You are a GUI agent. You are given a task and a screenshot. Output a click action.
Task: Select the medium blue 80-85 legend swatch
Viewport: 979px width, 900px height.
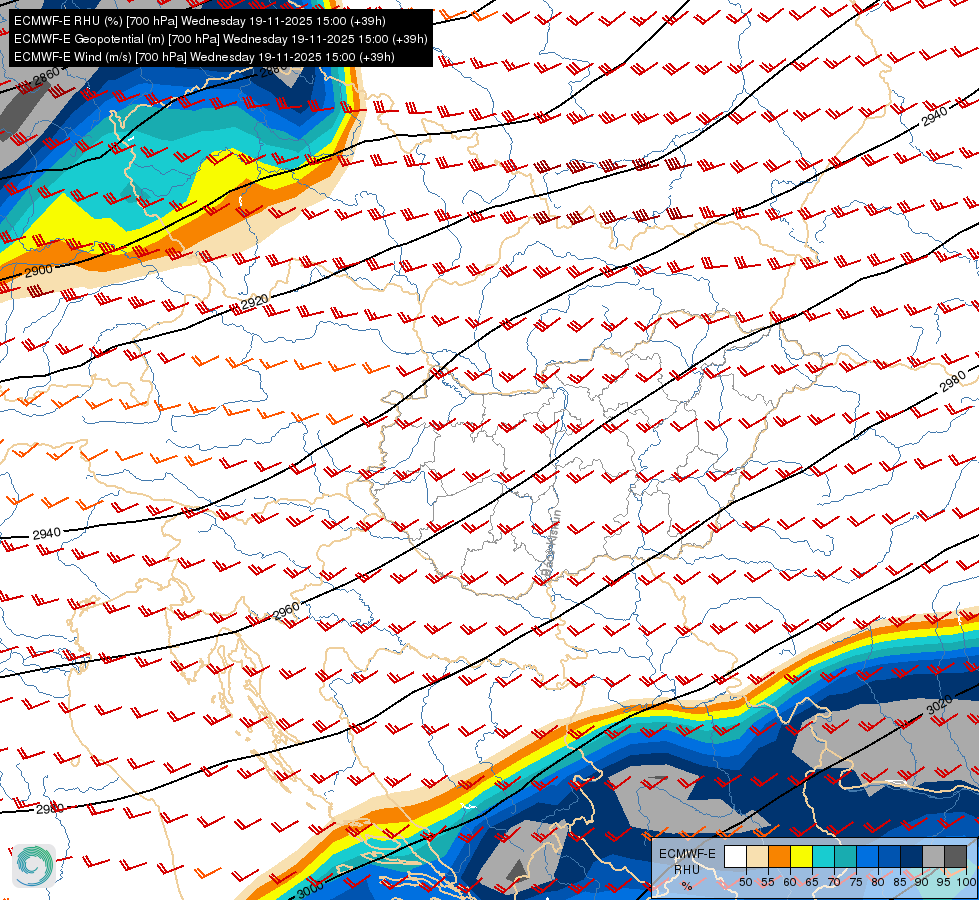pyautogui.click(x=890, y=857)
